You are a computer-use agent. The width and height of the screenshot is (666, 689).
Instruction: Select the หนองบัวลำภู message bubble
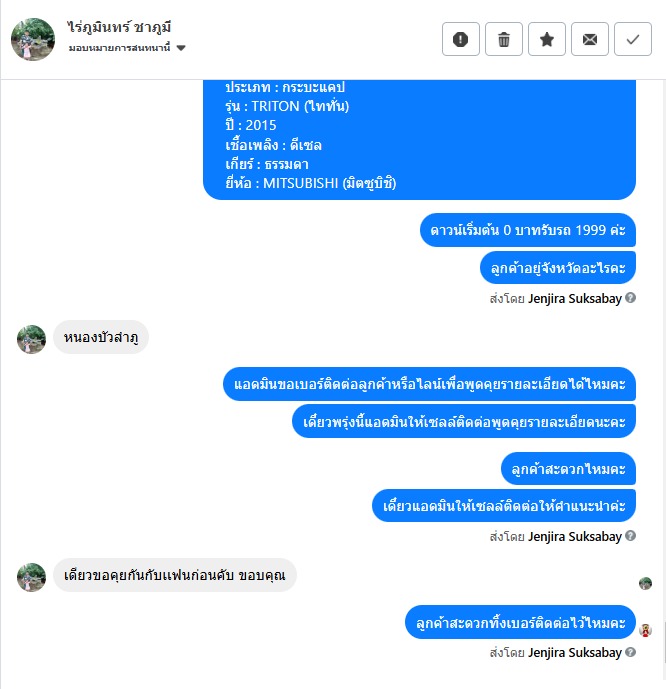pos(101,337)
